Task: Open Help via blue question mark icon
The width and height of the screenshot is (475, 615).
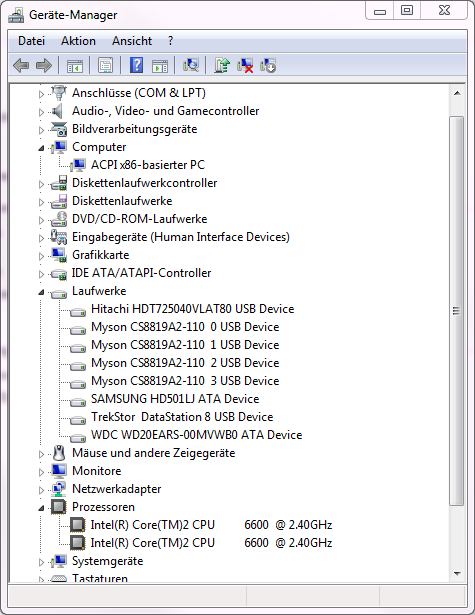Action: (136, 65)
